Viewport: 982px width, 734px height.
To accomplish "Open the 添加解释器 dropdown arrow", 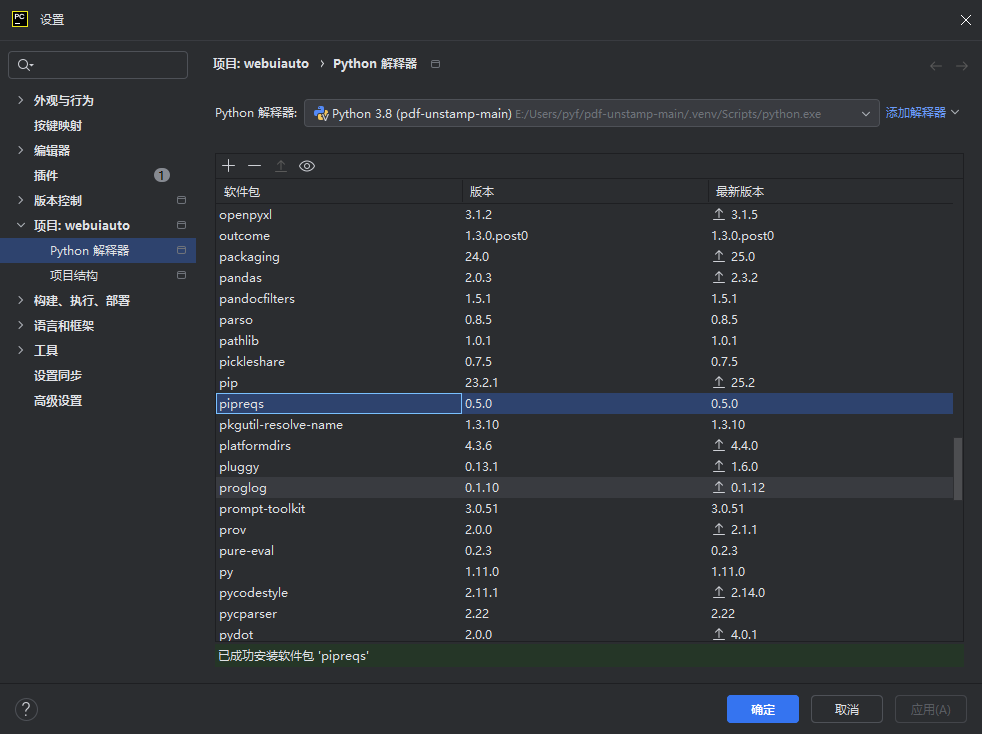I will coord(955,113).
